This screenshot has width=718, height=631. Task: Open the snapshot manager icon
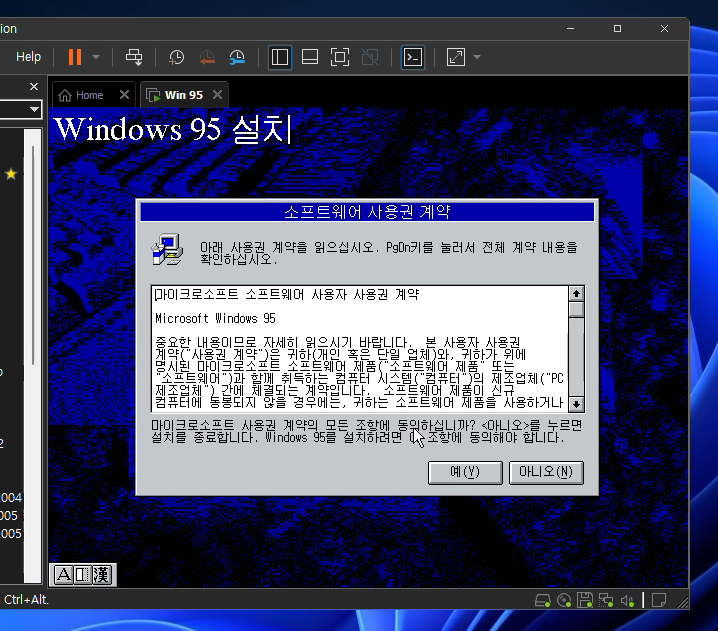coord(237,57)
